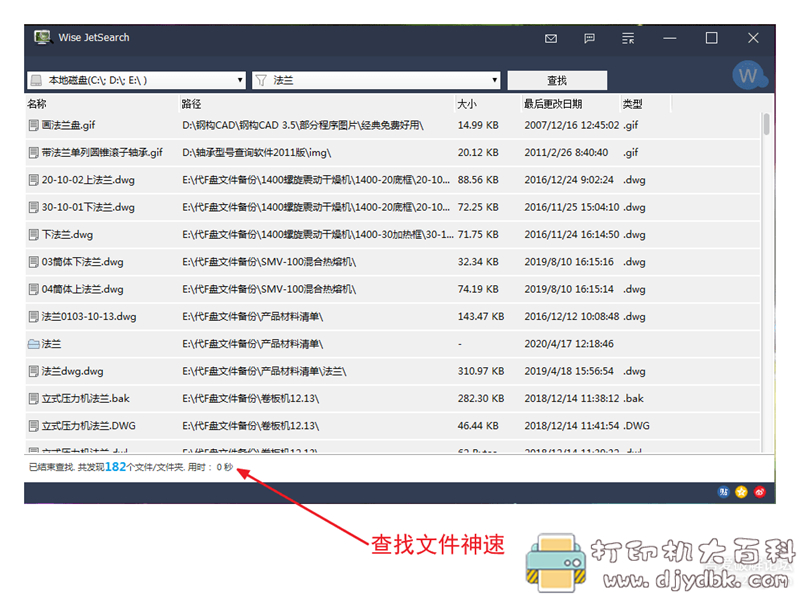Click the file icon of 法兰dwg.dwg
Image resolution: width=800 pixels, height=594 pixels.
(34, 371)
